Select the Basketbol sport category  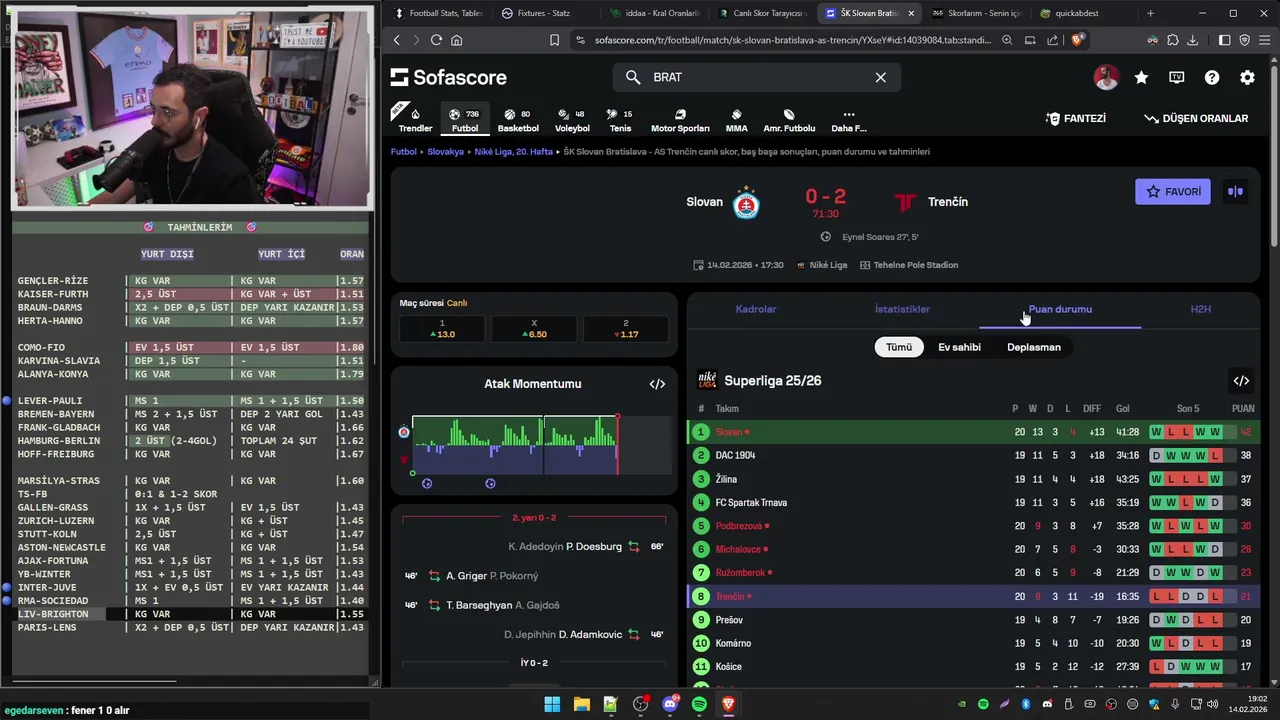pos(518,120)
